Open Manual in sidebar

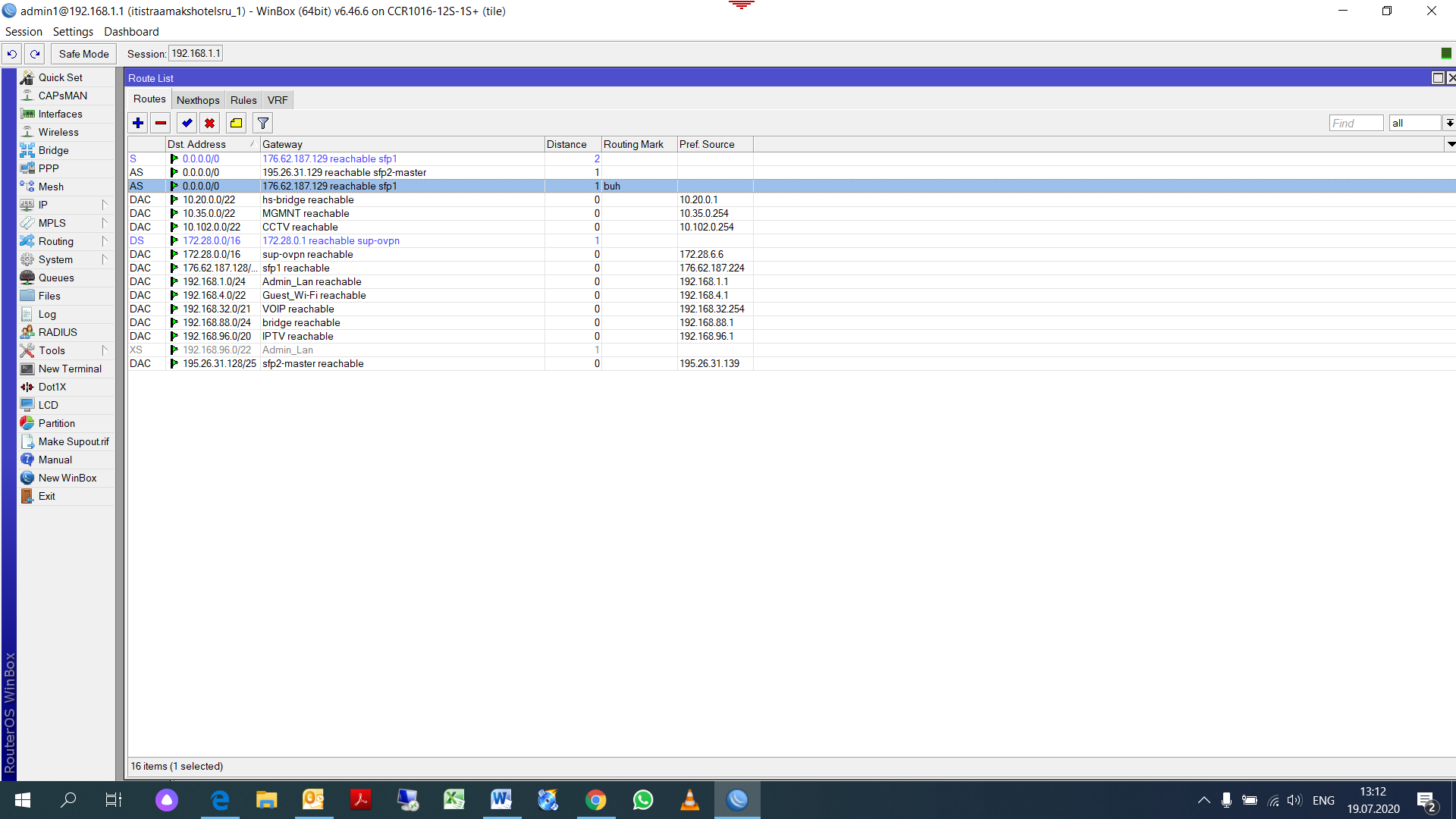[x=66, y=460]
